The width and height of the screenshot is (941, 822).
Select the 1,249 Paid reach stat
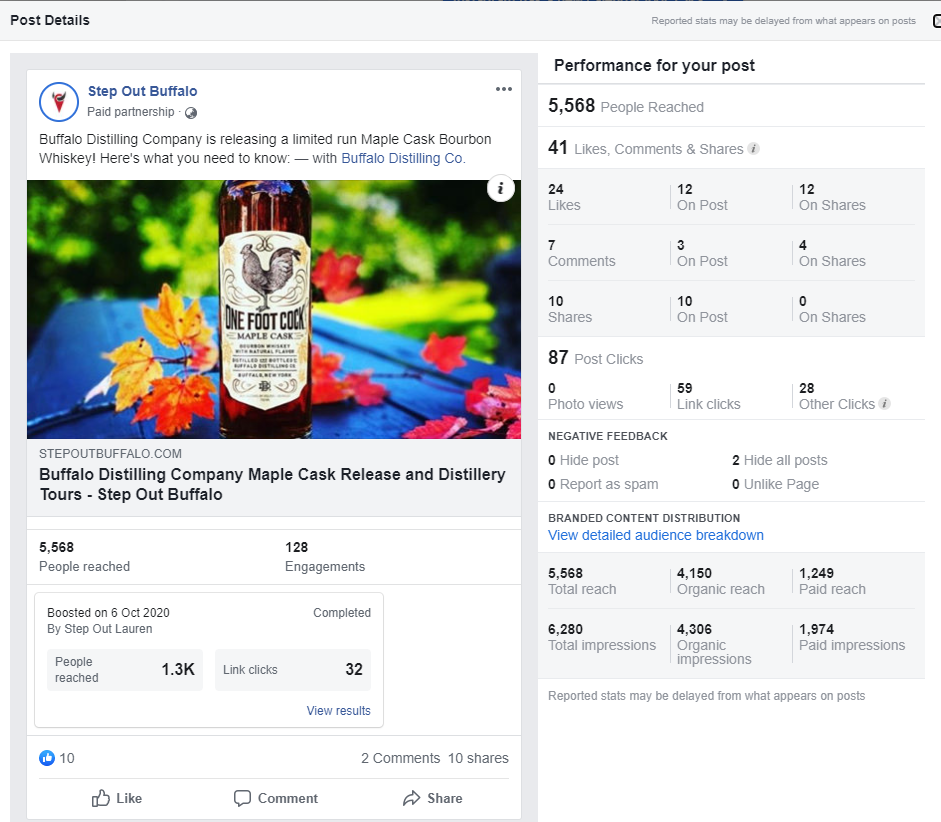pos(832,581)
